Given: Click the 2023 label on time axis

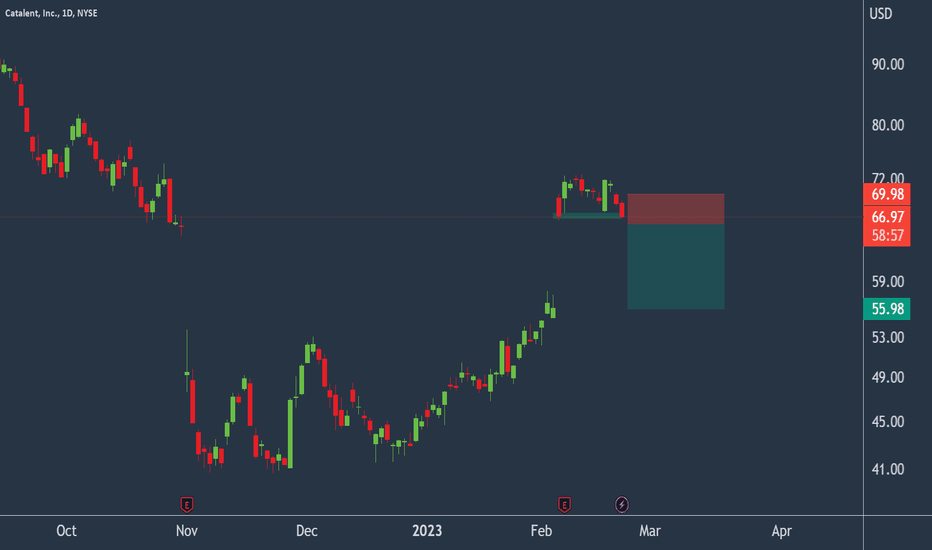Looking at the screenshot, I should pos(427,531).
